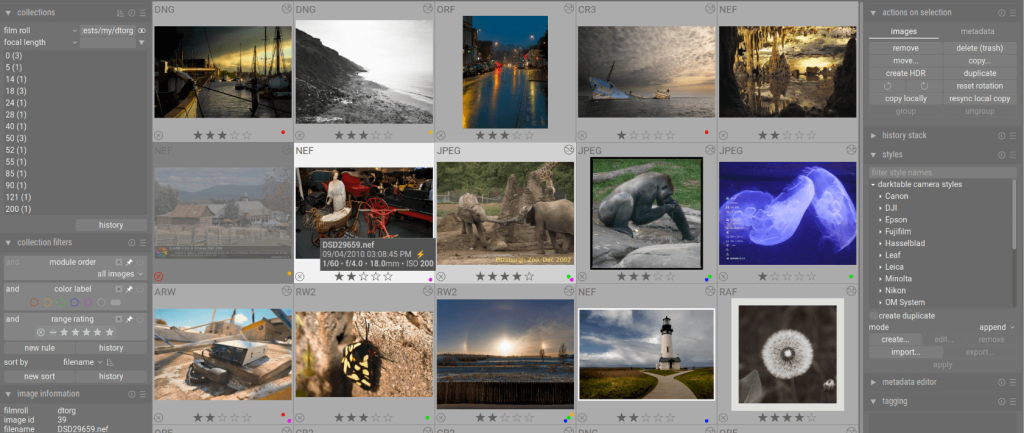Viewport: 1024px width, 433px height.
Task: Remove the range rating filter rule
Action: pos(119,319)
